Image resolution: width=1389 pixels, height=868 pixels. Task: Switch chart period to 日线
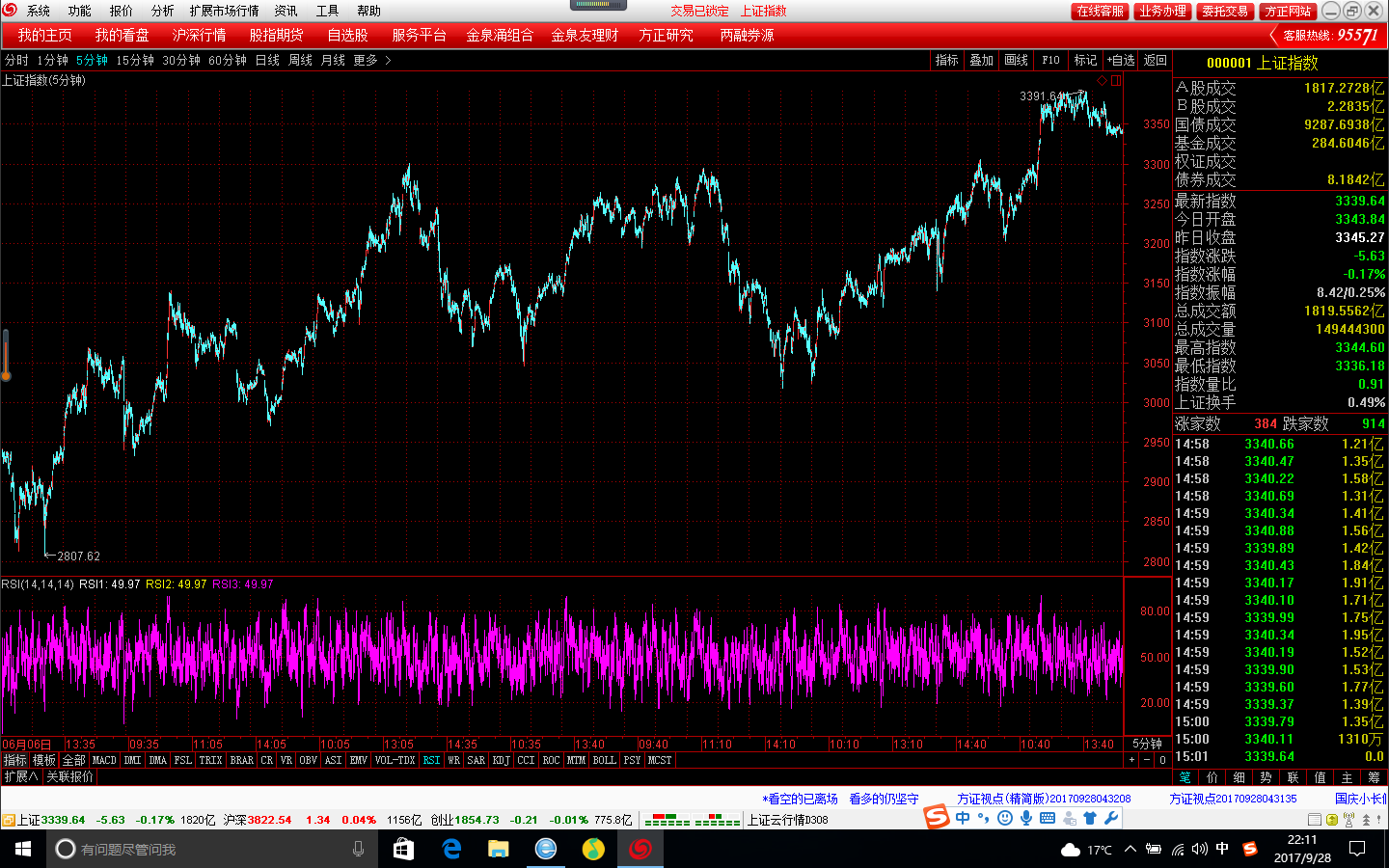pos(267,60)
